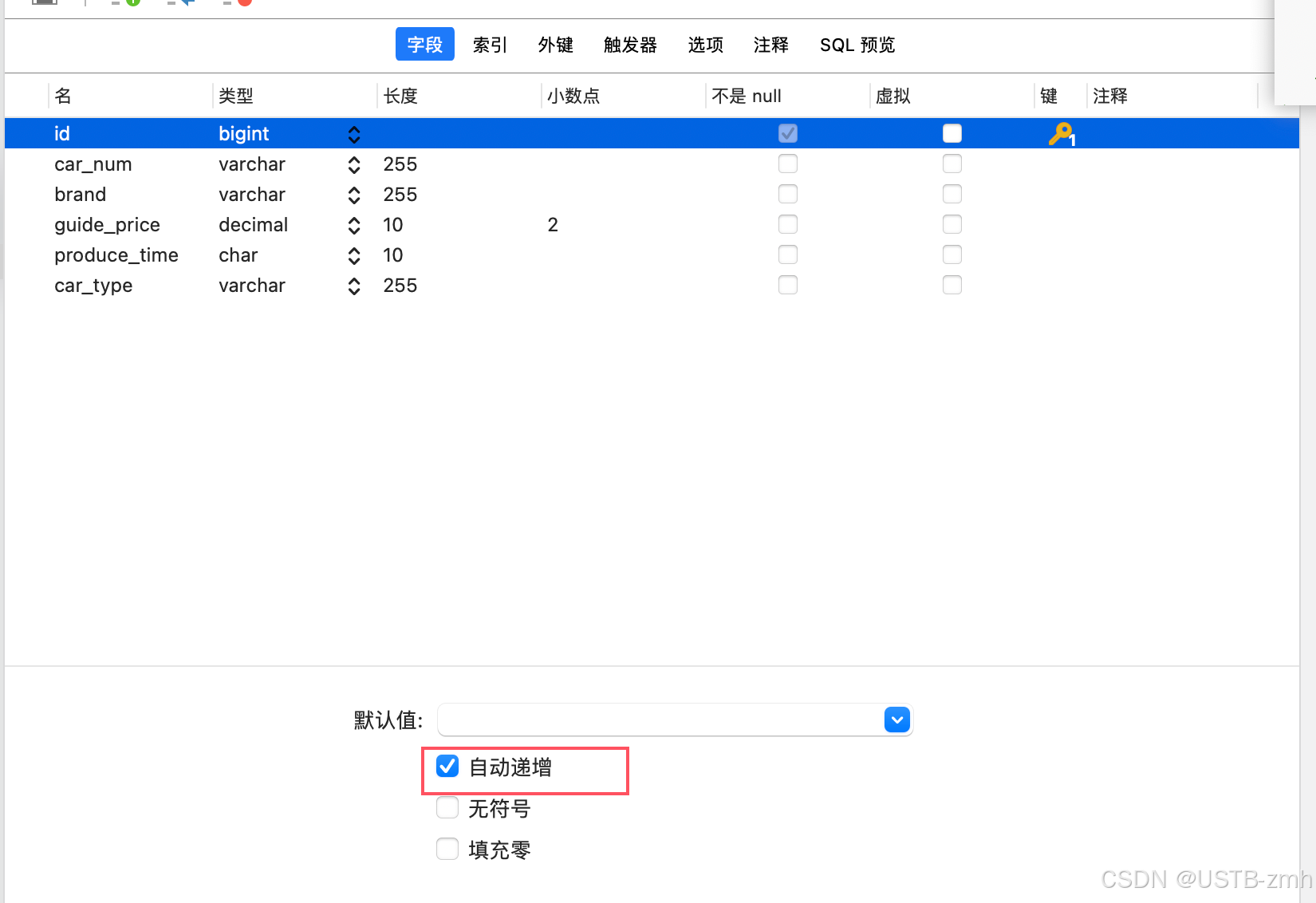Screen dimensions: 1316x903
Task: Enable 不是 null for car_num
Action: (788, 164)
